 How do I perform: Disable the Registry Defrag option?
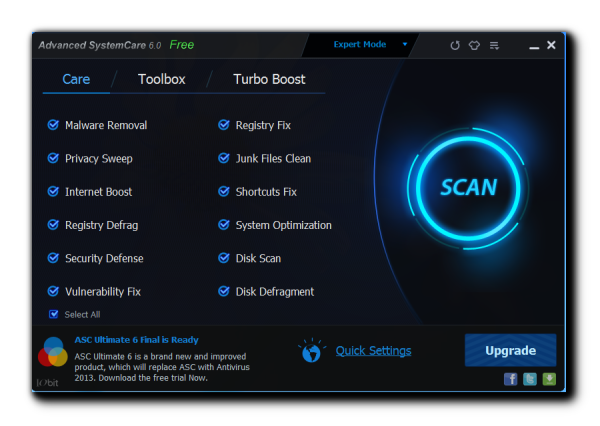[53, 225]
